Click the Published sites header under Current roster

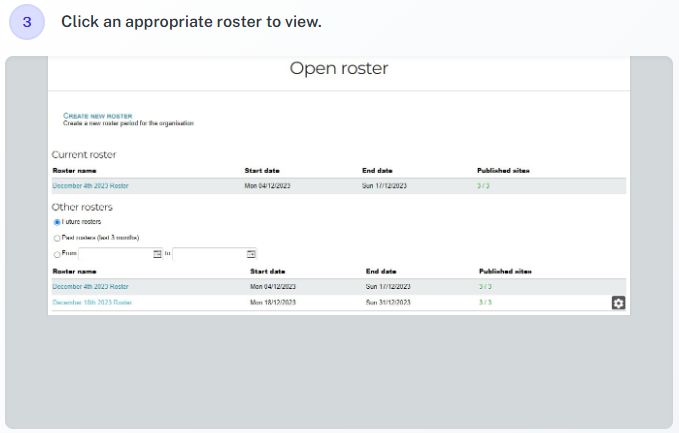click(503, 171)
